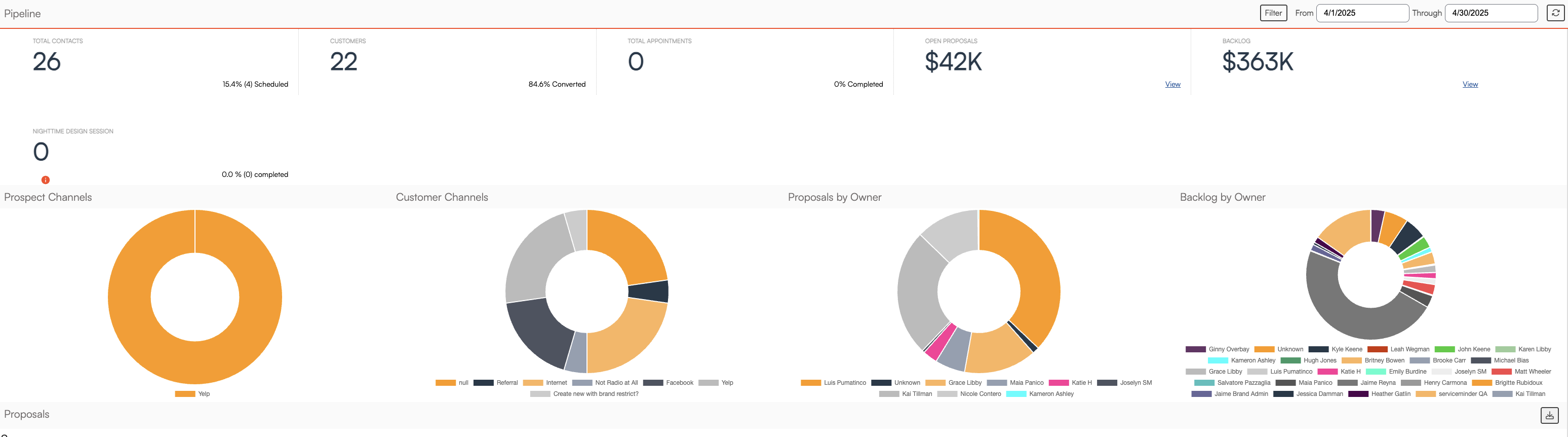This screenshot has height=437, width=1568.
Task: Open the View link under Open Proposals
Action: [1173, 84]
